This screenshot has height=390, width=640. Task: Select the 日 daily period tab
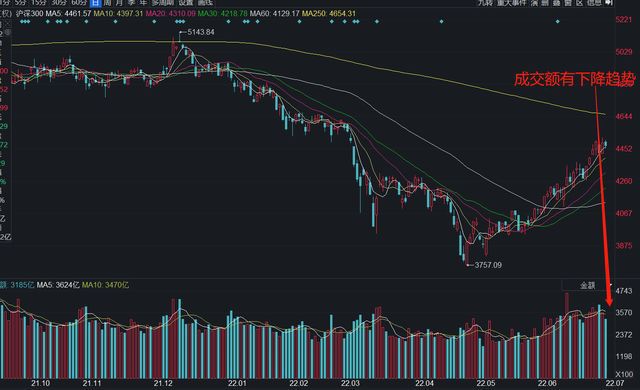(x=95, y=2)
